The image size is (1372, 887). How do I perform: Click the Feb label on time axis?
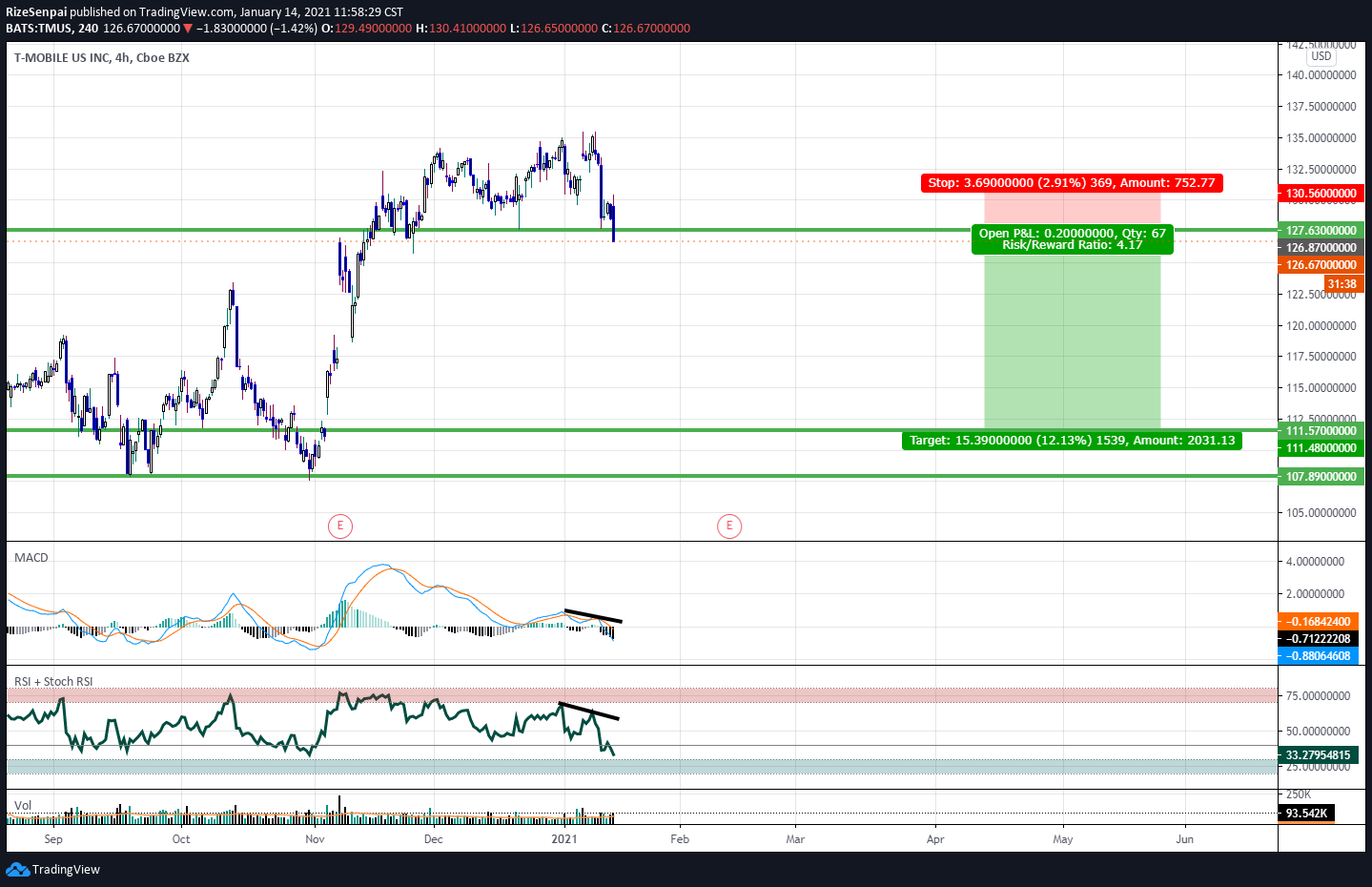click(680, 839)
